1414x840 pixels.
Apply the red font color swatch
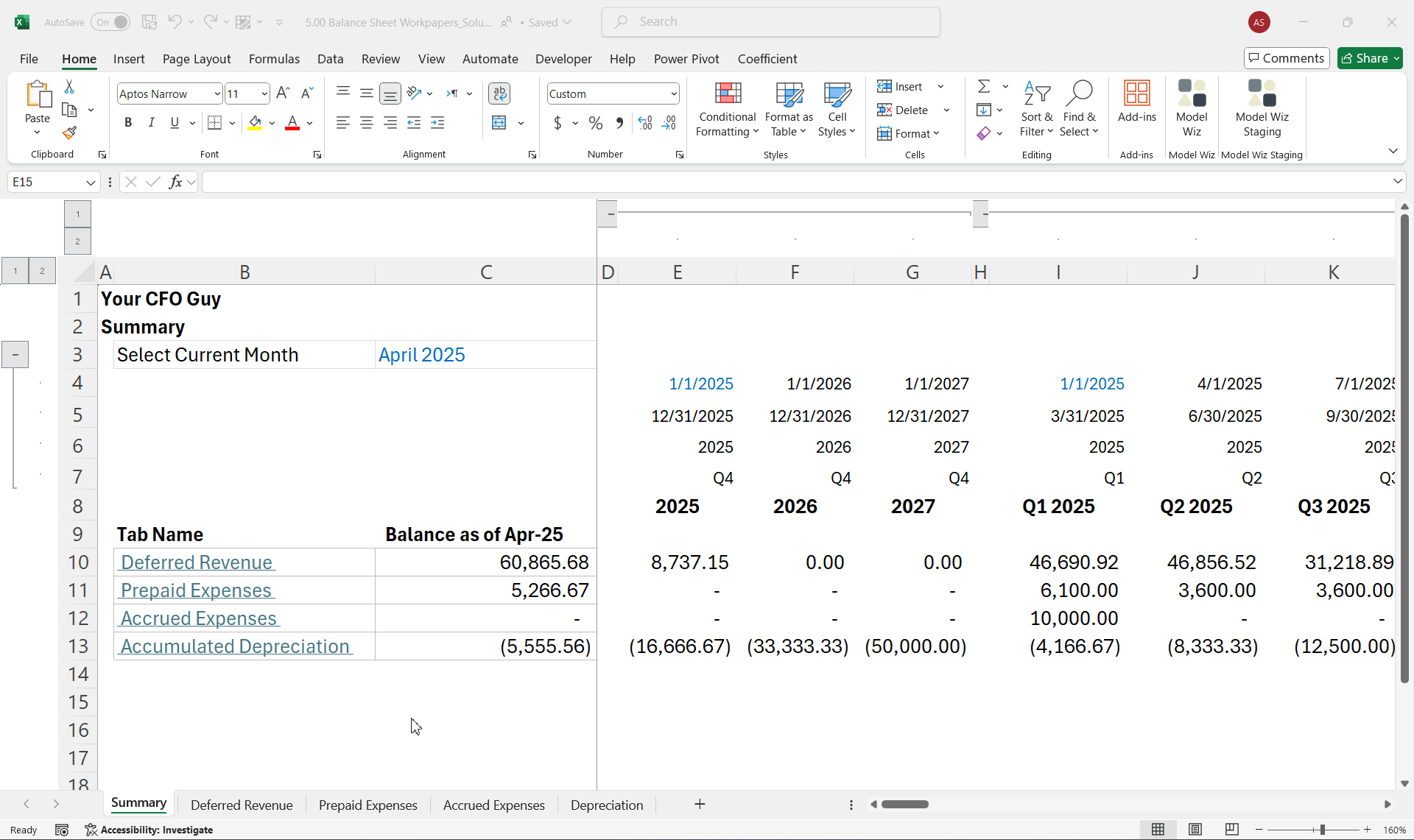coord(292,122)
